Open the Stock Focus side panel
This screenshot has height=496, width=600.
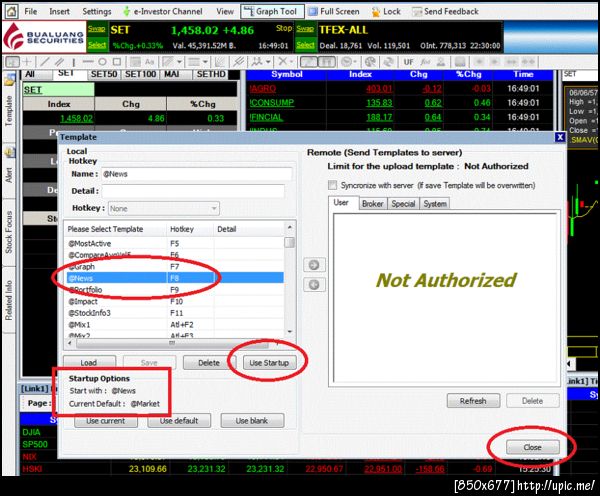pyautogui.click(x=9, y=232)
